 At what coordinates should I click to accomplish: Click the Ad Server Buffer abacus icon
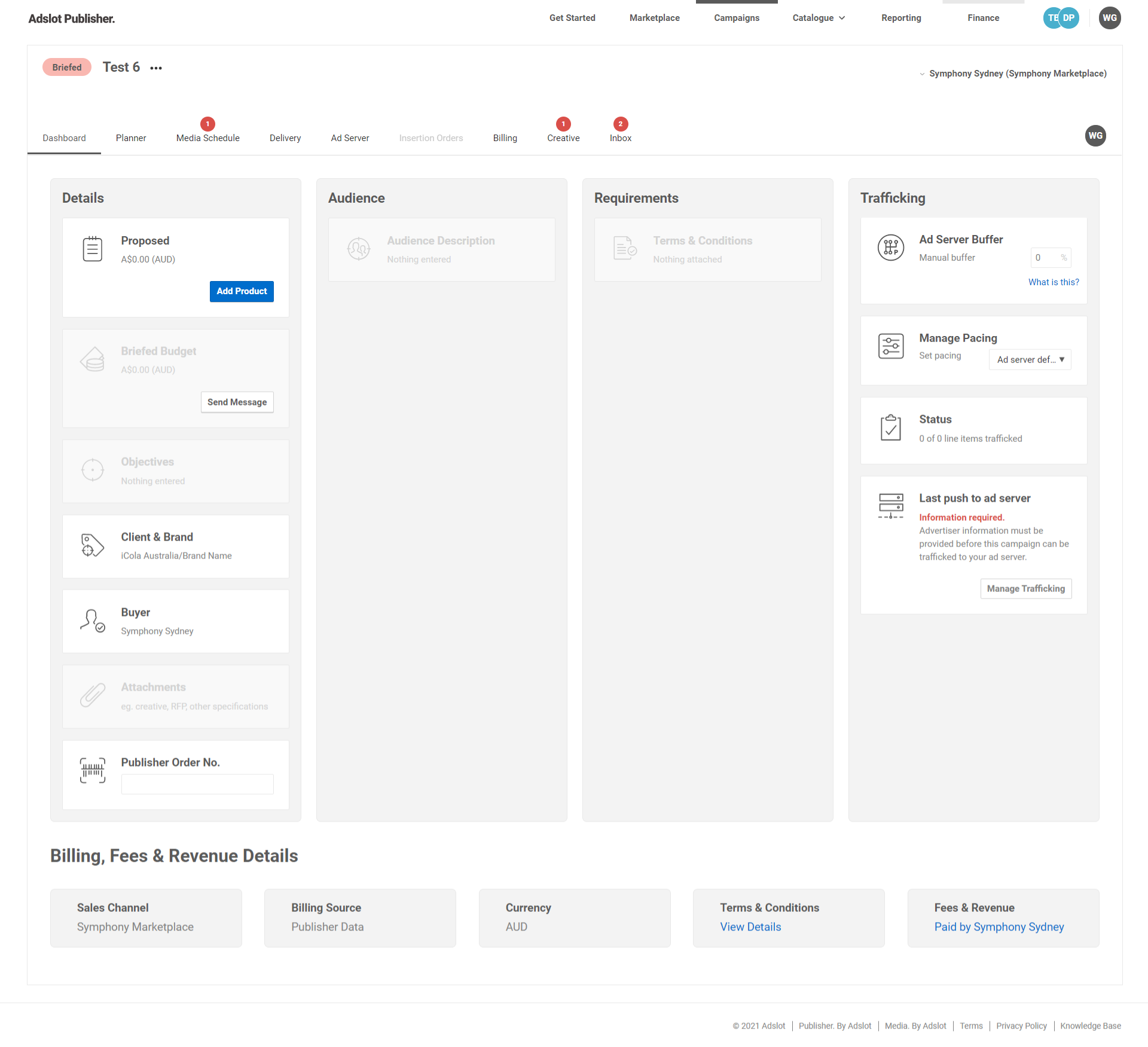point(890,248)
